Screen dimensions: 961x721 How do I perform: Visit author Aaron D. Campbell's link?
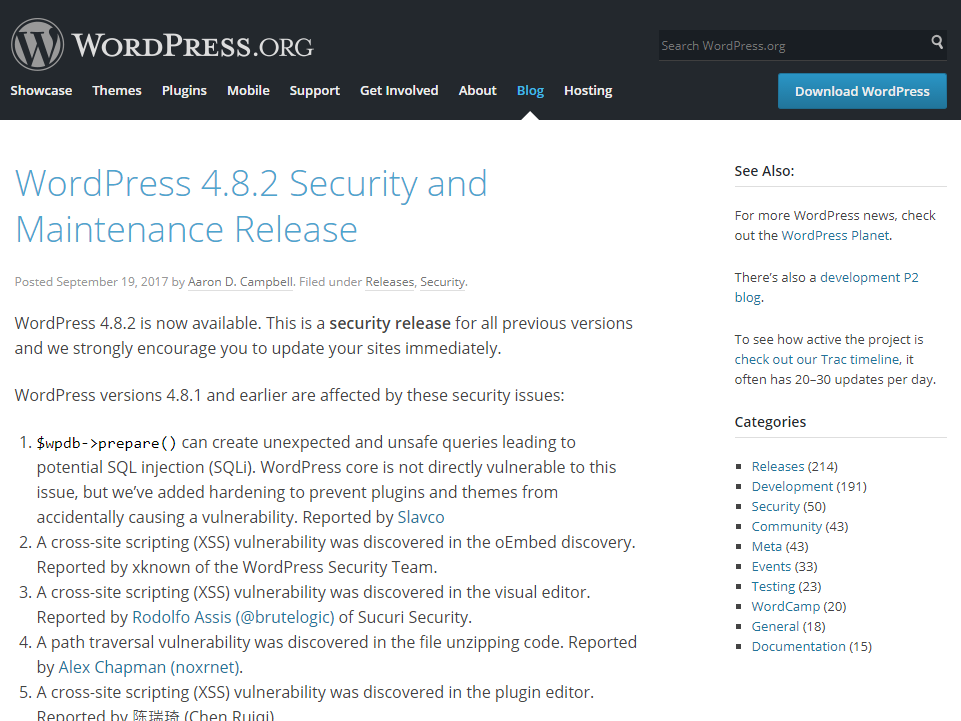coord(240,282)
